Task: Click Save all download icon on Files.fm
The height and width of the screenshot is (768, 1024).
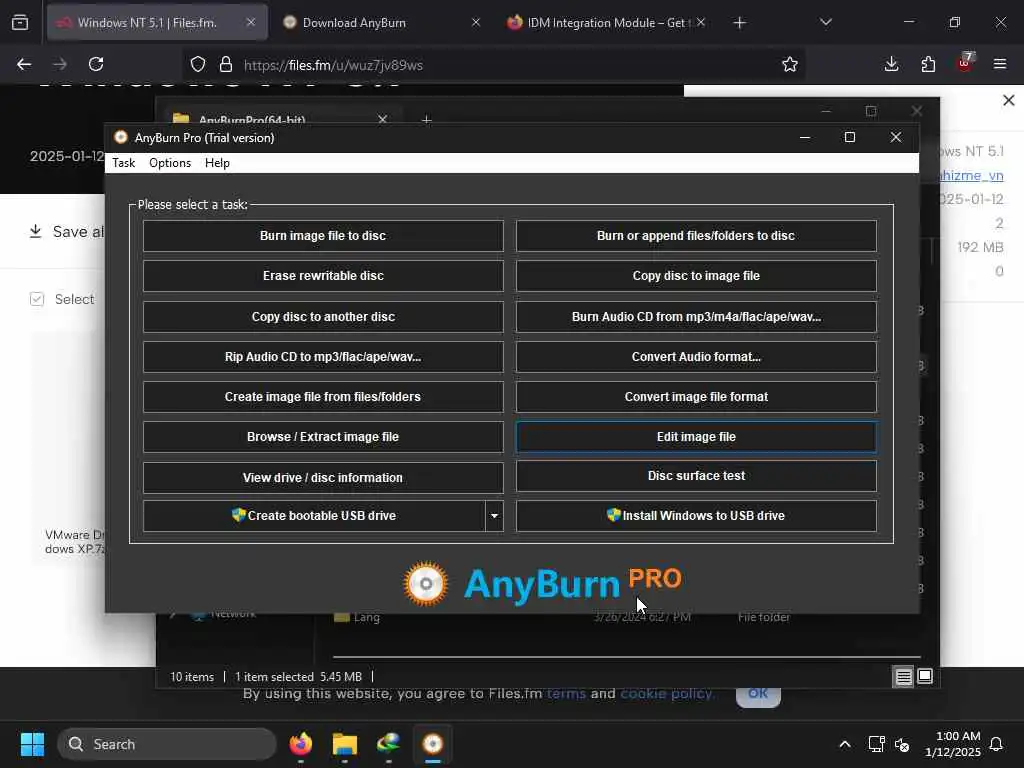Action: (36, 231)
